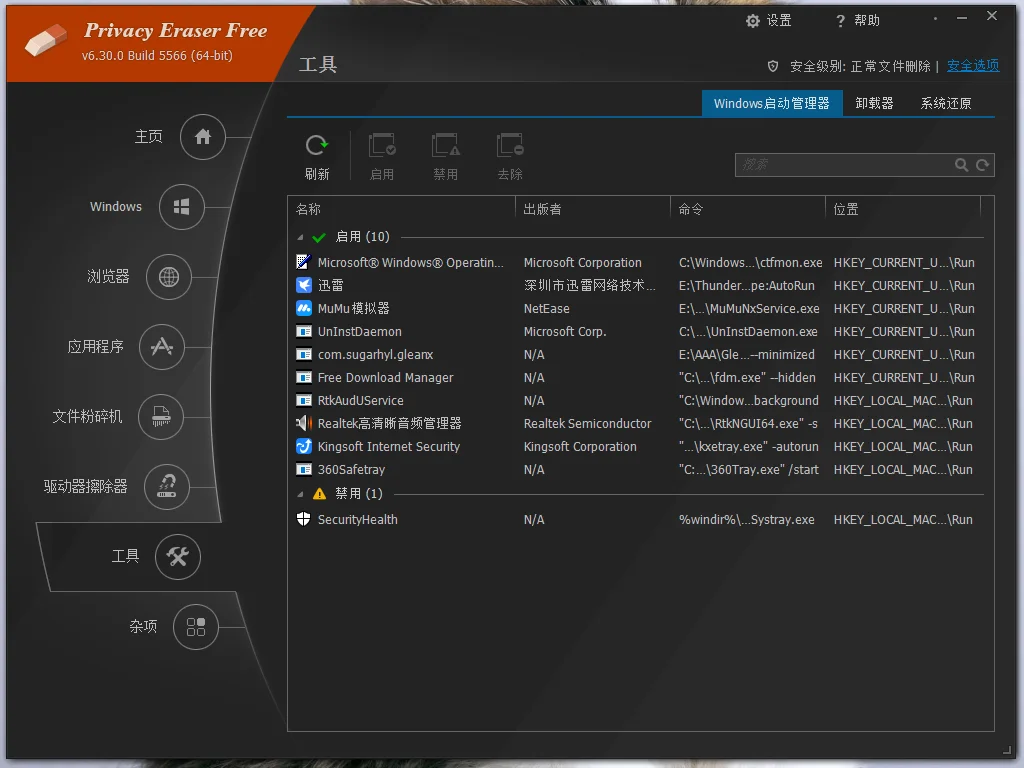Open 帮助 help text button
The image size is (1024, 768).
[867, 21]
